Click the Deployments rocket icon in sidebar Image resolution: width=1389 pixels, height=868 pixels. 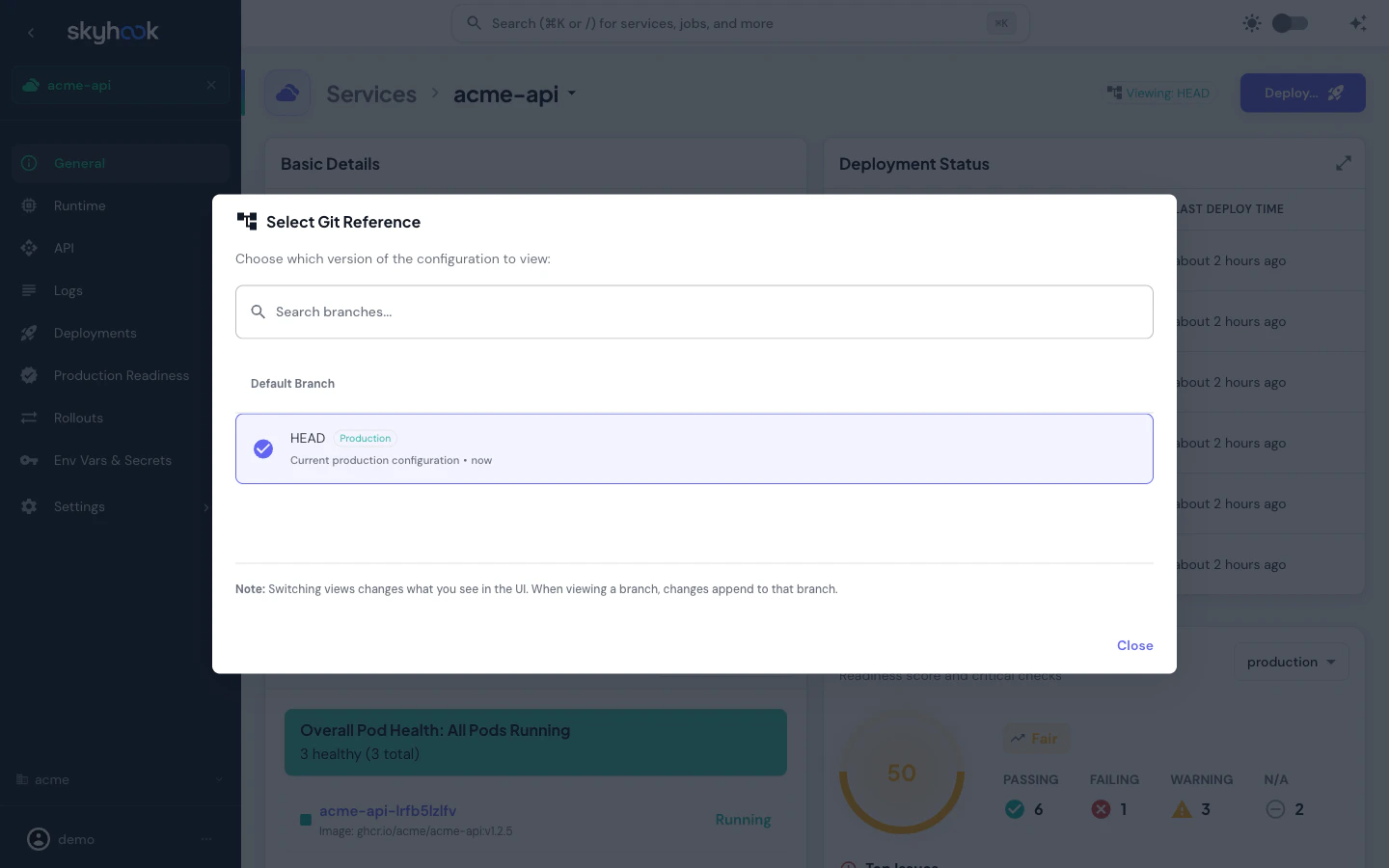pyautogui.click(x=29, y=333)
